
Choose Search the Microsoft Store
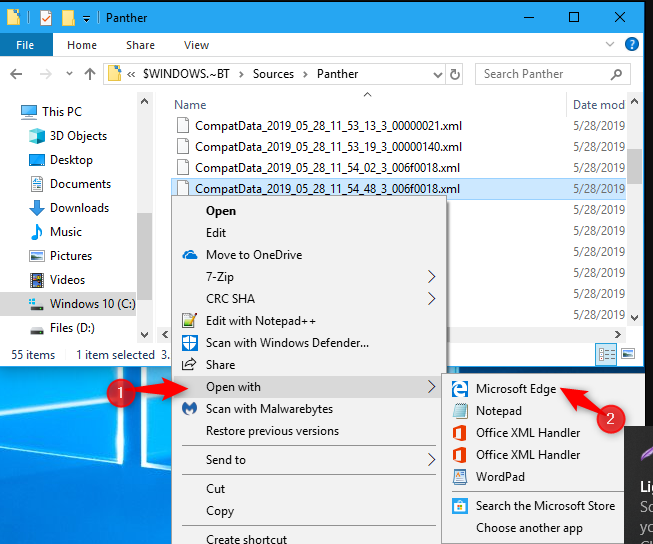pos(533,506)
